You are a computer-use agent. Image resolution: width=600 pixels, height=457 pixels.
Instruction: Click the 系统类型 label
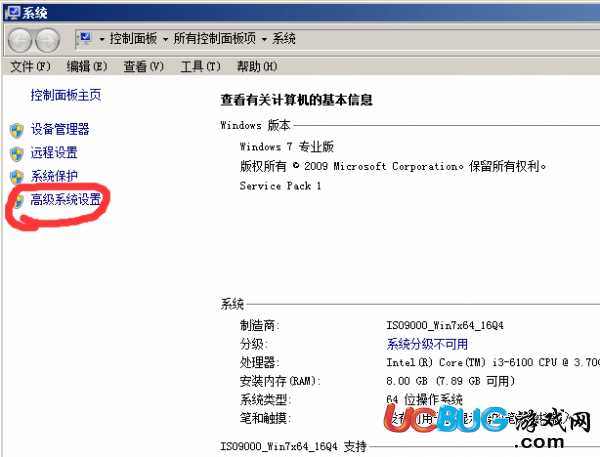(x=265, y=400)
